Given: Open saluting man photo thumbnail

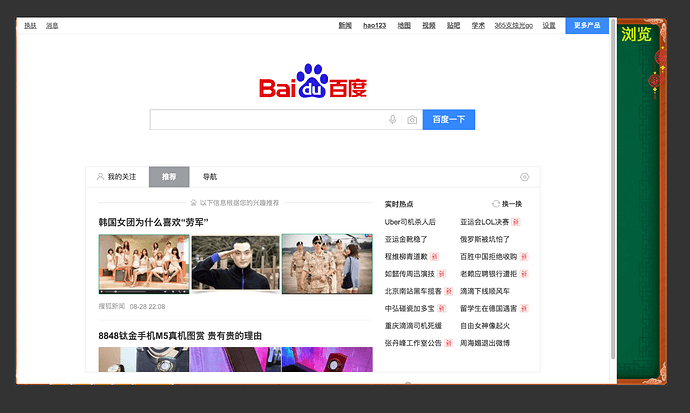Looking at the screenshot, I should (x=235, y=263).
